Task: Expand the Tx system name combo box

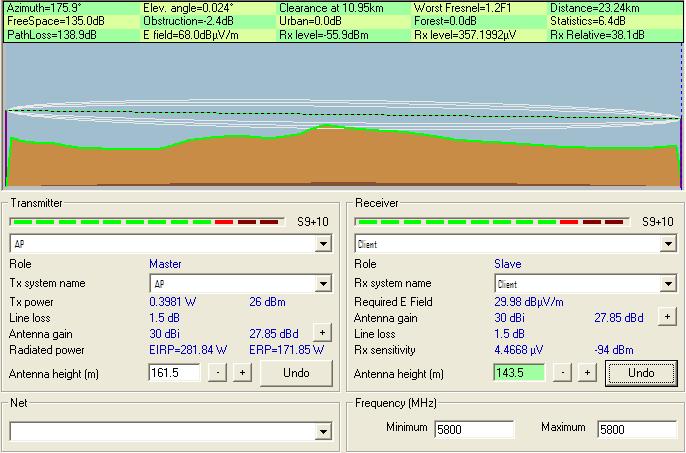Action: point(323,284)
